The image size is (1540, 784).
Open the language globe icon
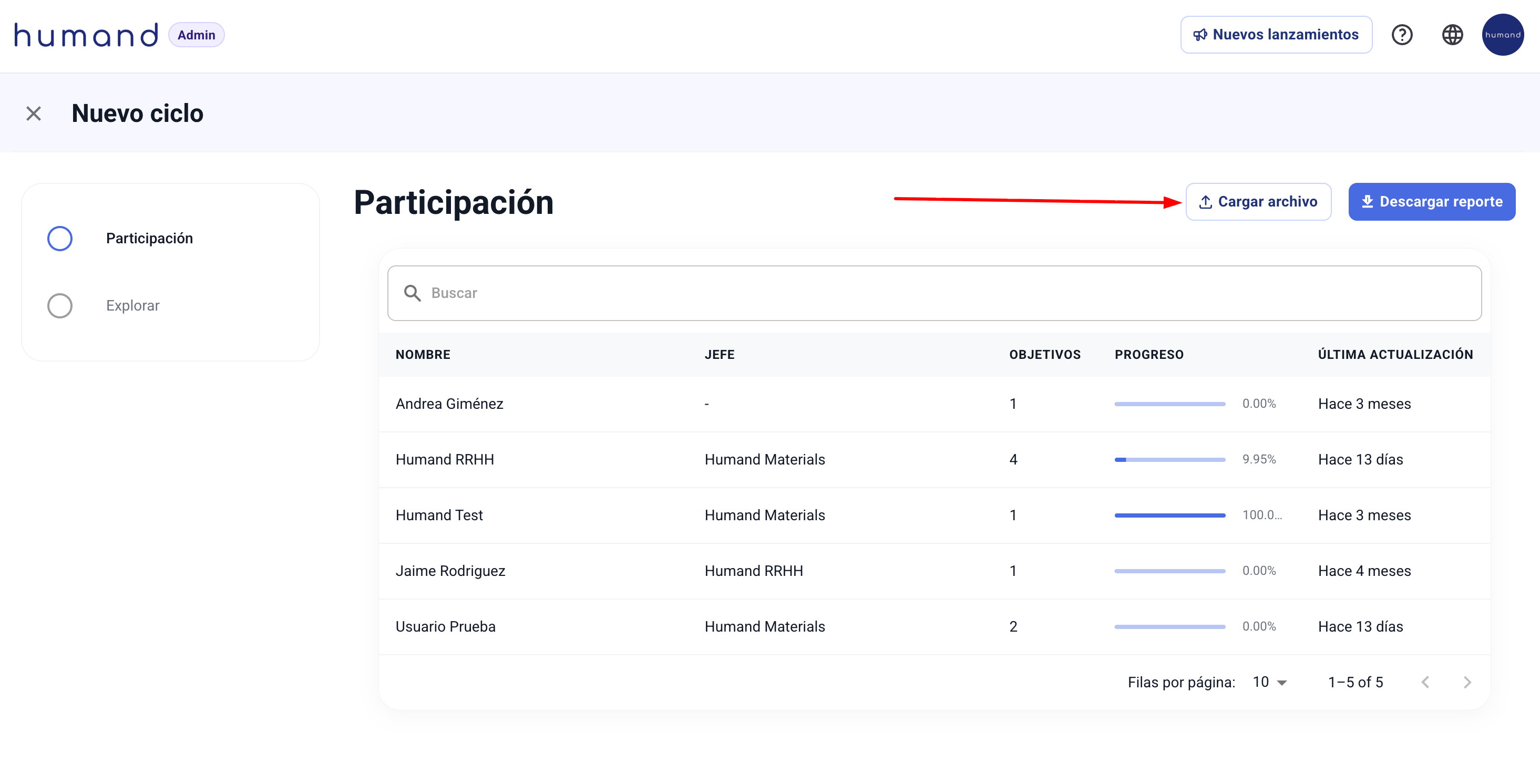1452,35
